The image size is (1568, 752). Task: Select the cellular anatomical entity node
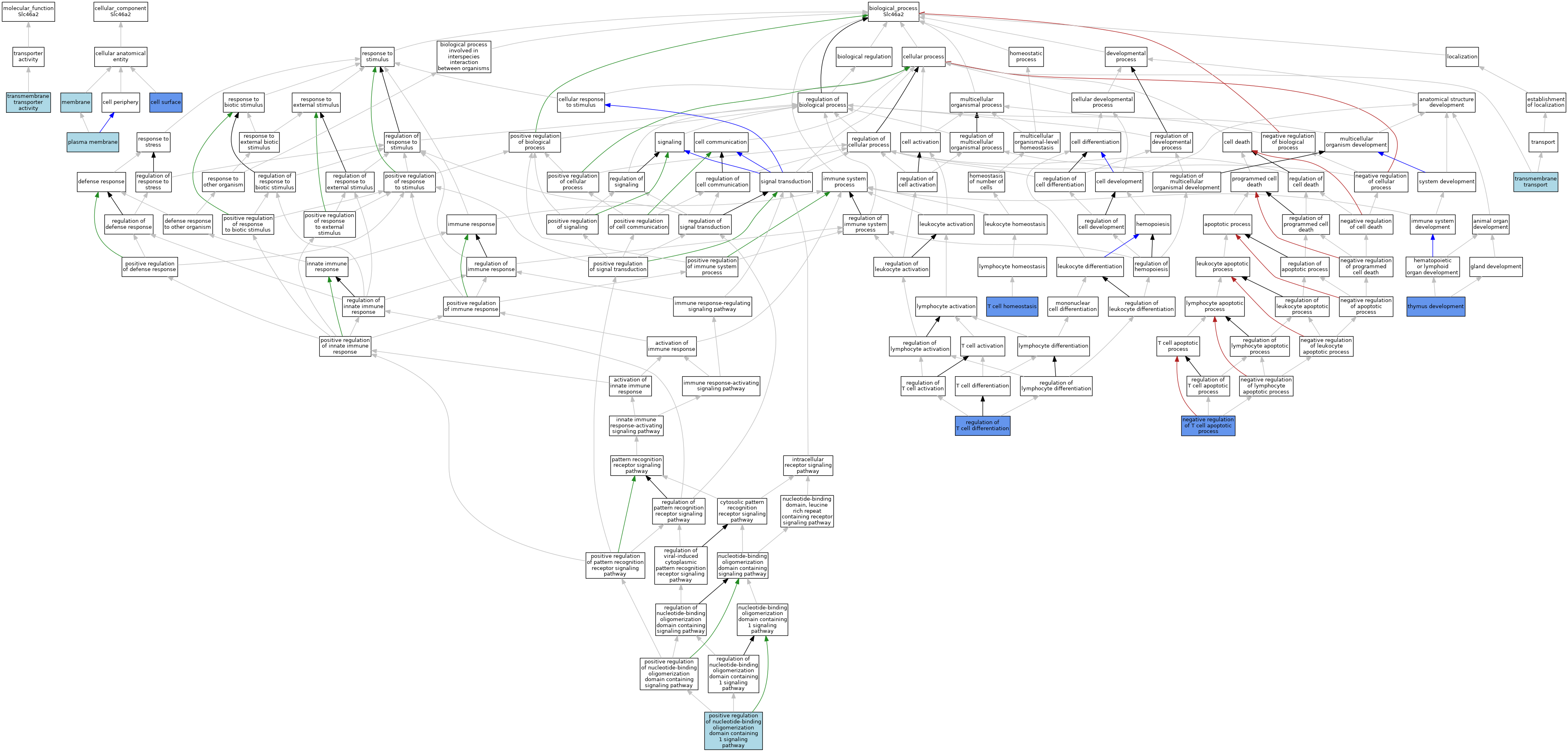(x=120, y=57)
